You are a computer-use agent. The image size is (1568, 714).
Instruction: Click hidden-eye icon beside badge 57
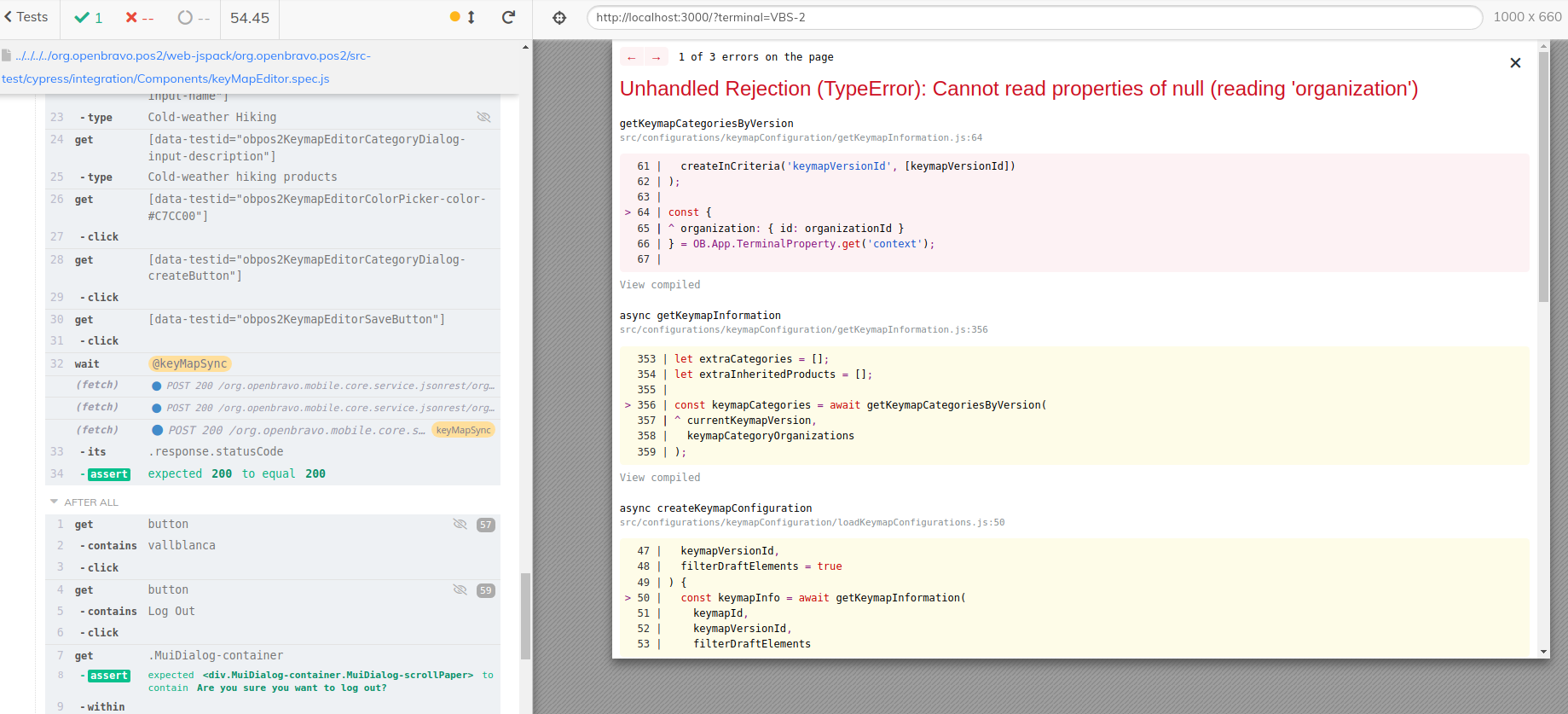coord(460,524)
